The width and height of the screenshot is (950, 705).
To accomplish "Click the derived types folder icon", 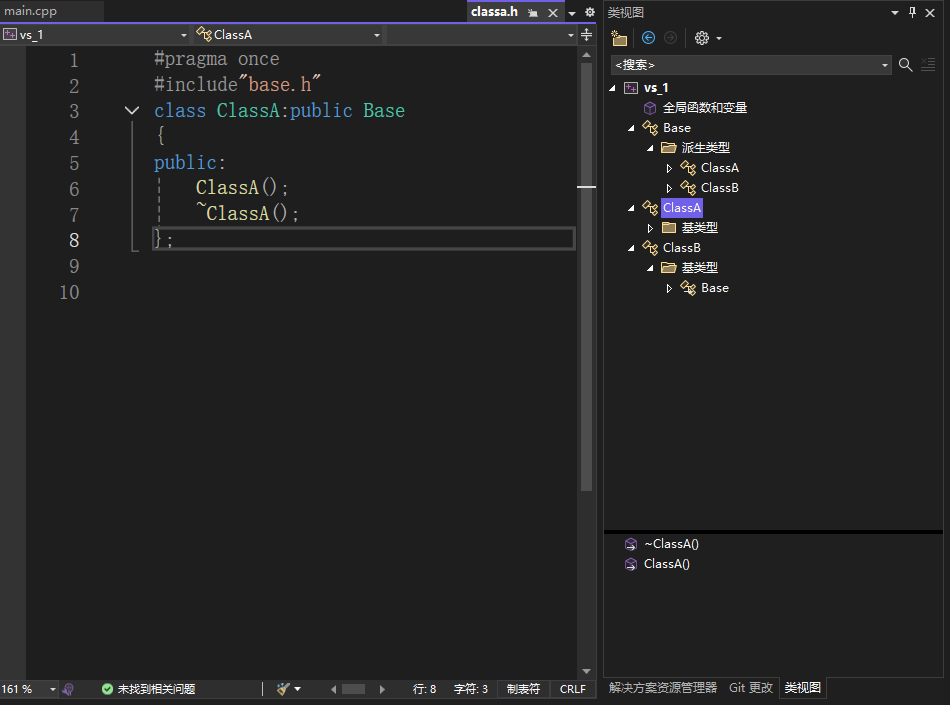I will point(669,148).
